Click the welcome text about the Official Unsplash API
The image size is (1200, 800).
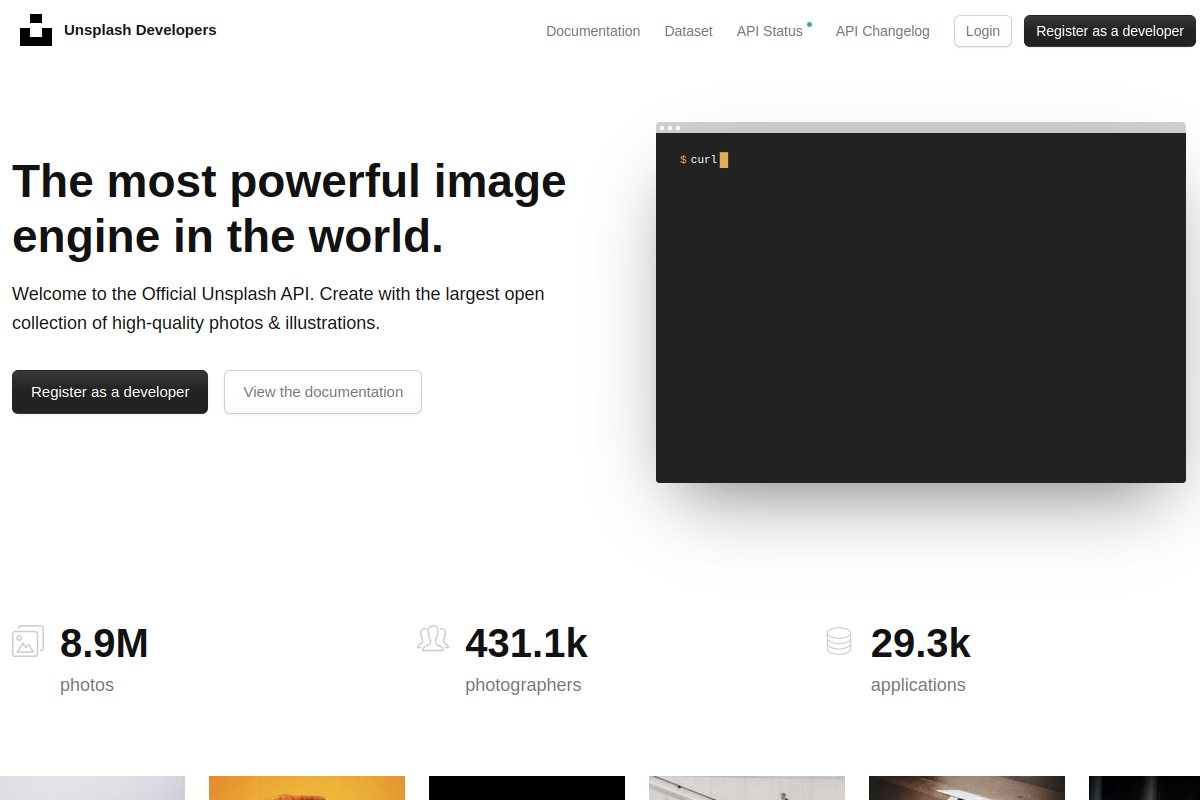coord(278,308)
